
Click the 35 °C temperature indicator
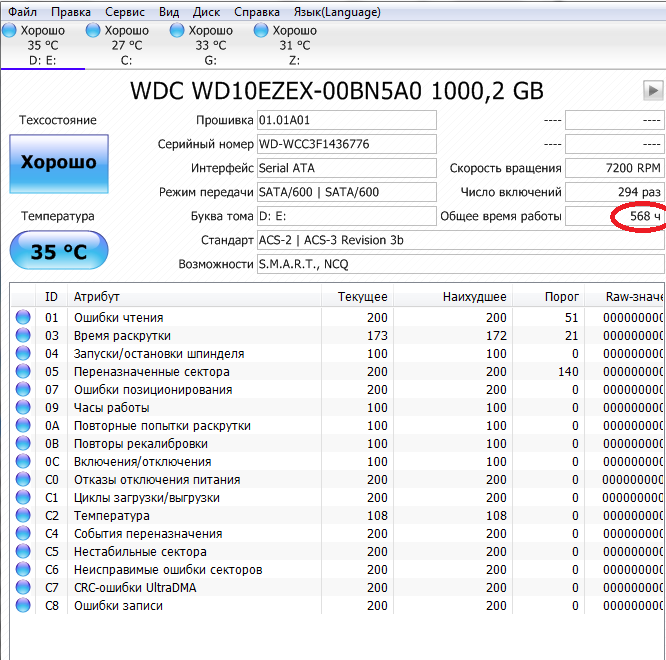pos(59,251)
